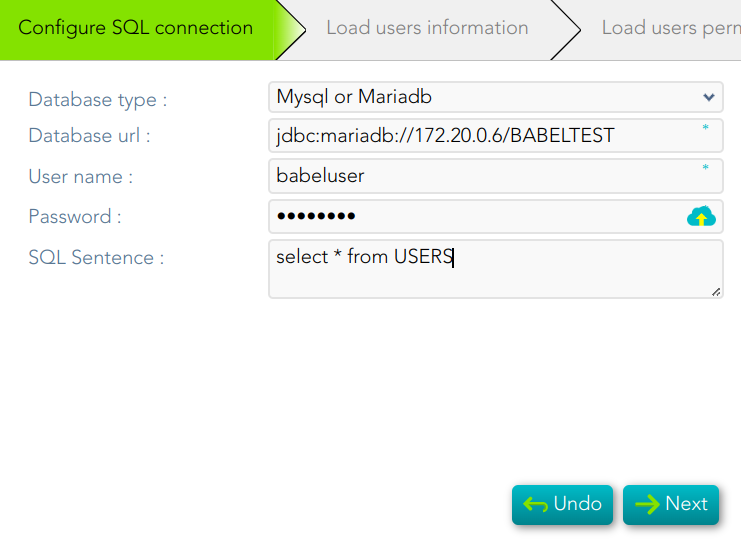Click the Password label text

click(75, 216)
